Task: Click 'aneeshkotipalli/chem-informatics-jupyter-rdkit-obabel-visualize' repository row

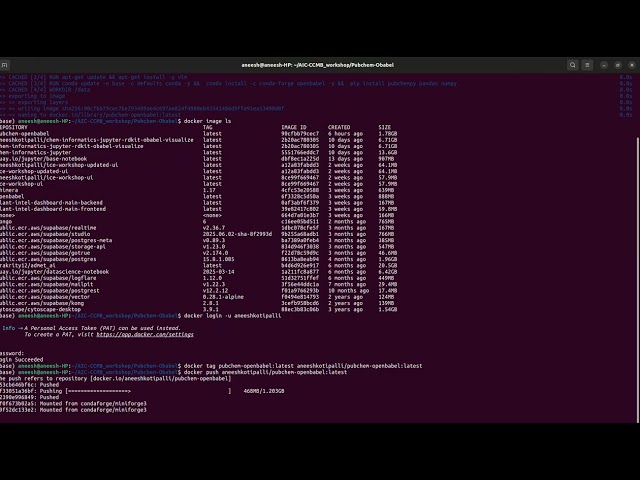Action: (97, 140)
